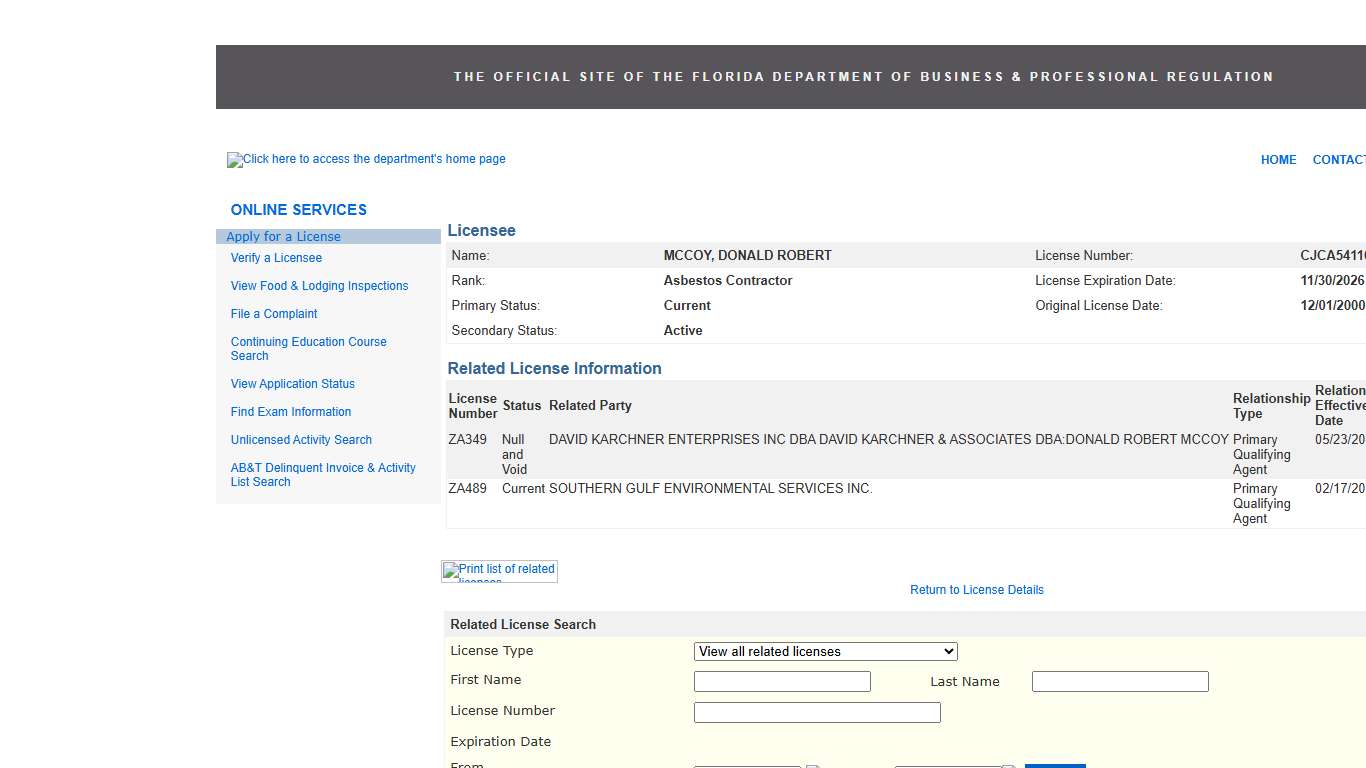Open HOME in the top navigation
The image size is (1366, 768).
click(x=1278, y=159)
